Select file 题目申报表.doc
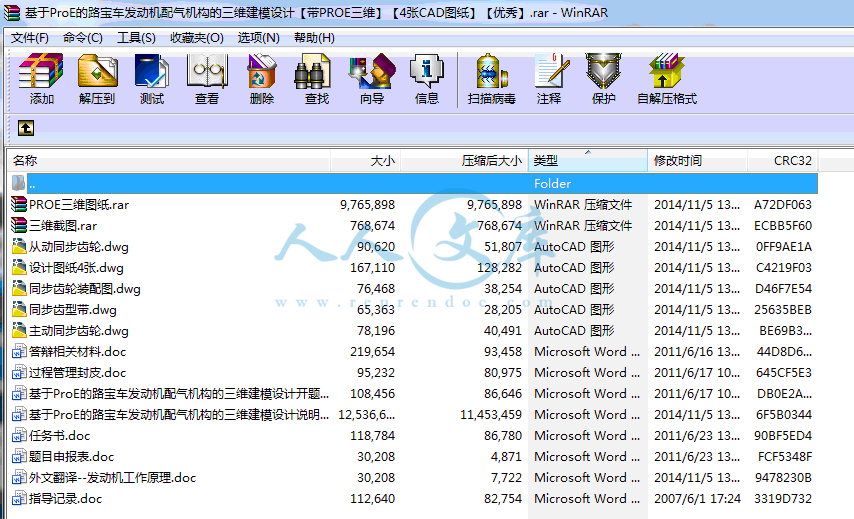The width and height of the screenshot is (854, 519). point(71,456)
